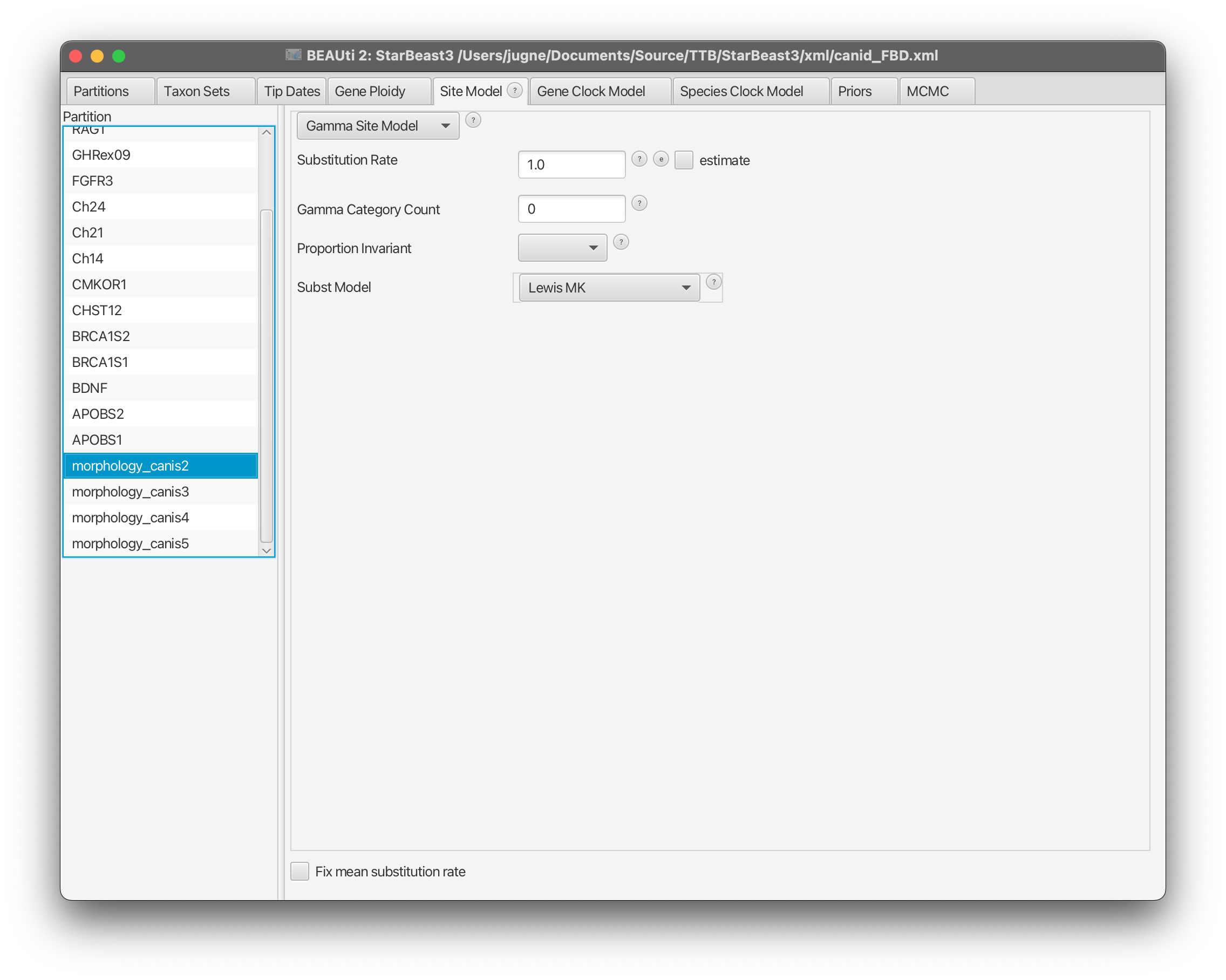Select morphology_canis3 partition
Image resolution: width=1226 pixels, height=980 pixels.
(x=130, y=492)
